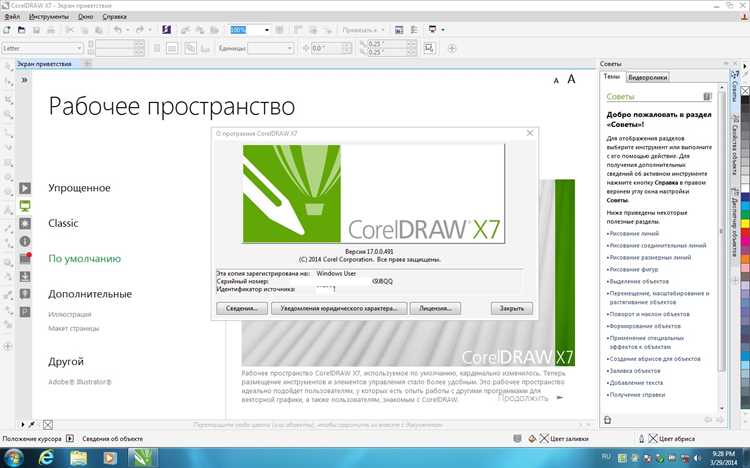Click the info circle sidebar icon

click(25, 241)
